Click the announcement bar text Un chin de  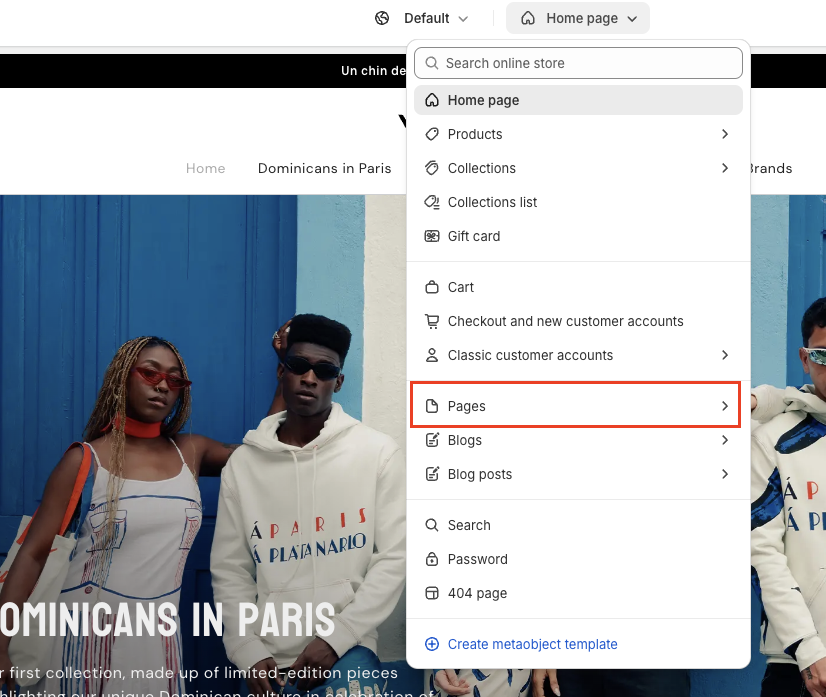coord(373,71)
